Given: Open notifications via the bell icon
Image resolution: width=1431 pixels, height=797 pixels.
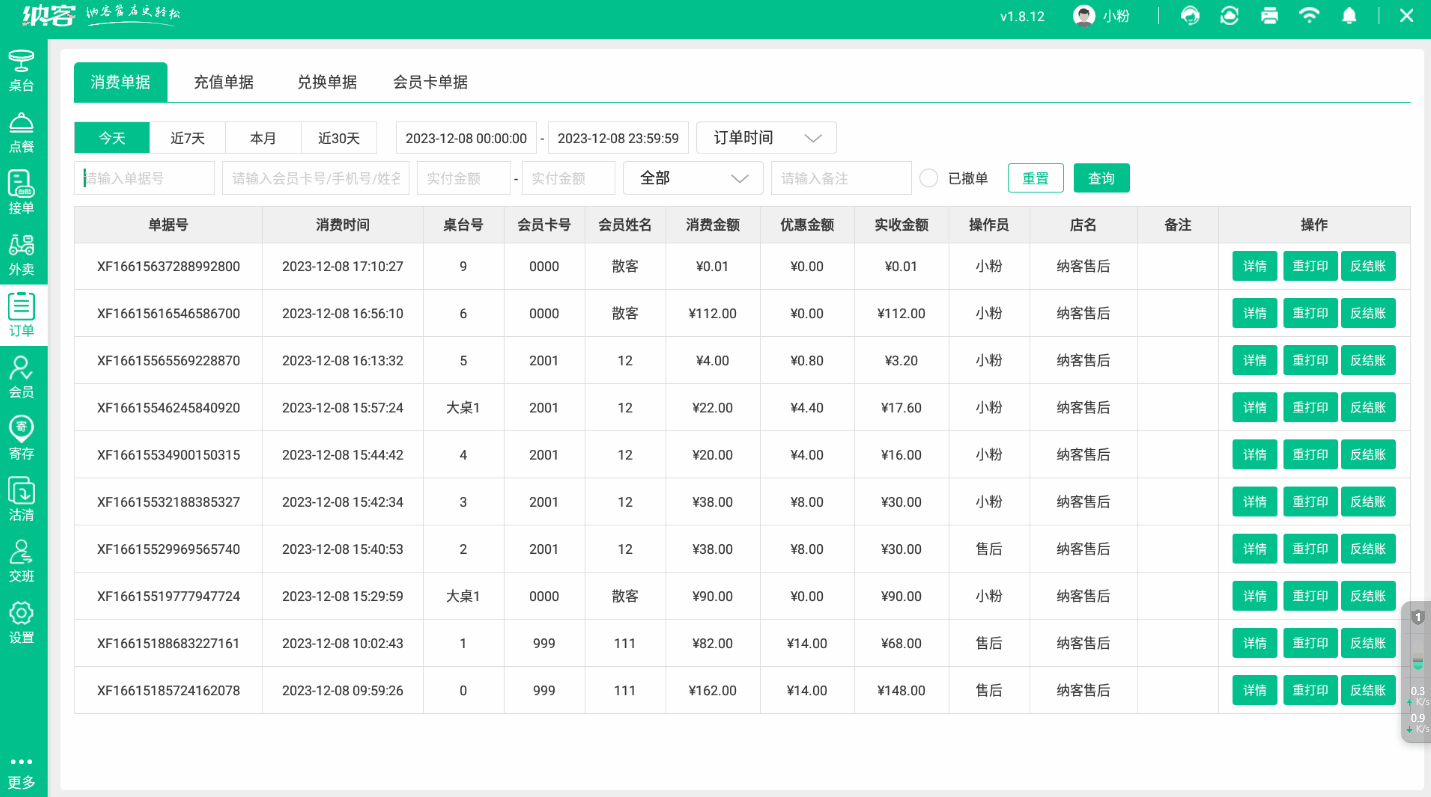Looking at the screenshot, I should click(1349, 16).
